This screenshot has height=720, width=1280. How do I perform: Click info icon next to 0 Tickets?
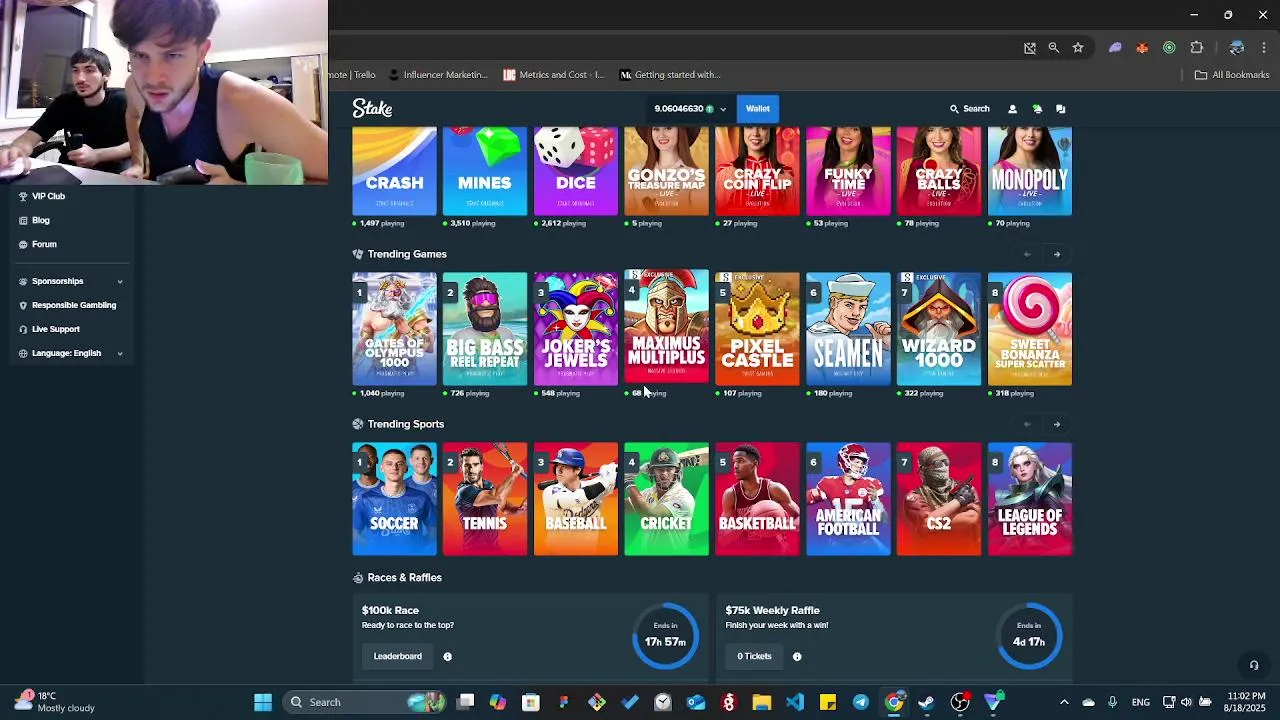[797, 657]
